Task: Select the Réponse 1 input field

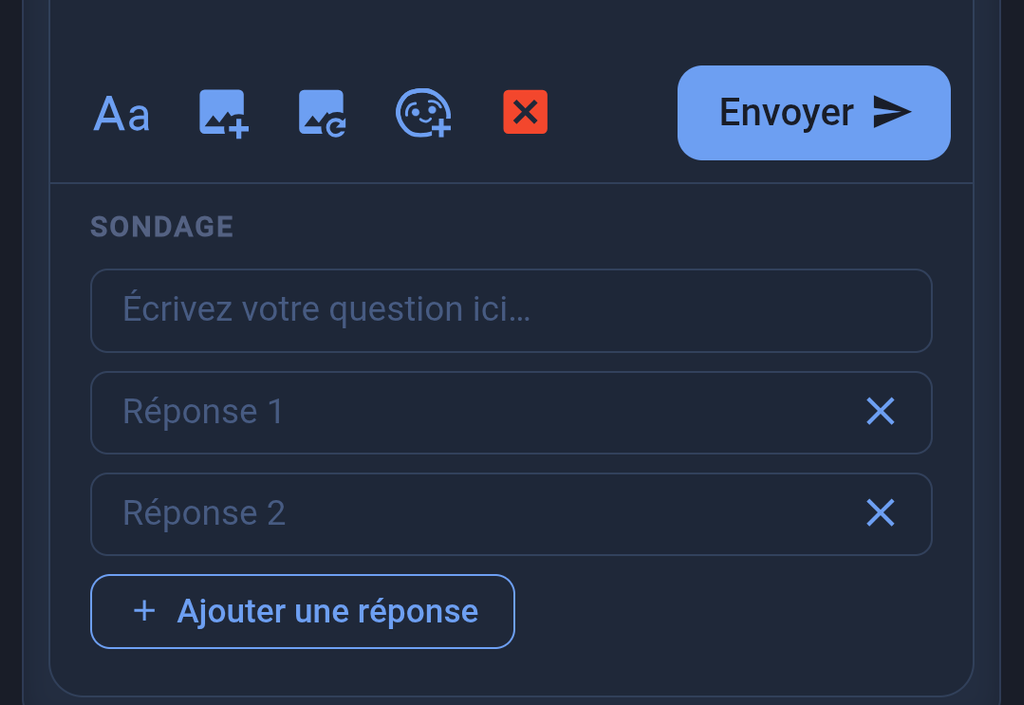Action: point(511,413)
